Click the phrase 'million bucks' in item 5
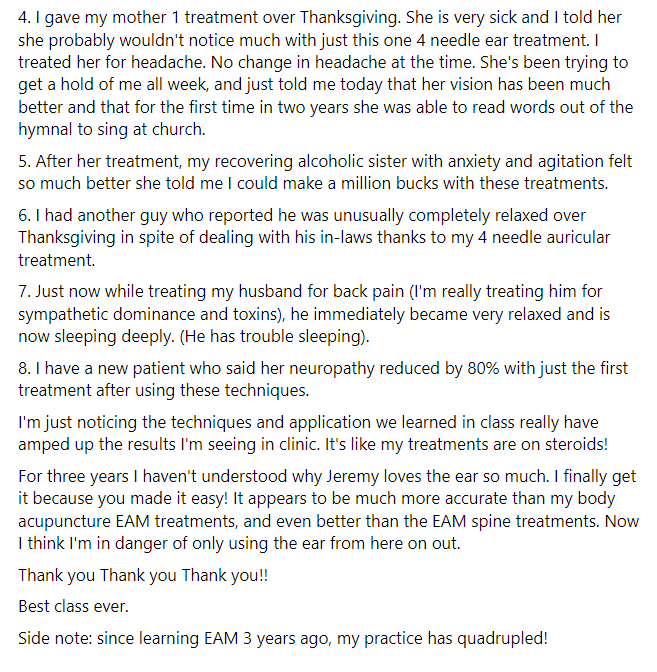This screenshot has width=657, height=672. 390,183
